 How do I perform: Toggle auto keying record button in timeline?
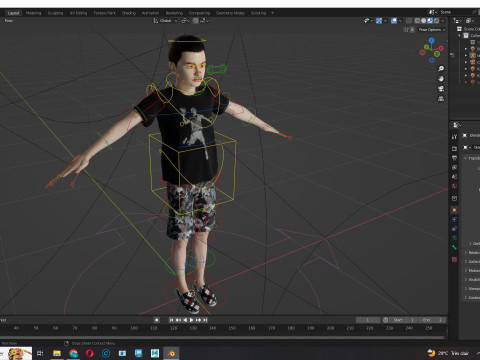[x=157, y=320]
